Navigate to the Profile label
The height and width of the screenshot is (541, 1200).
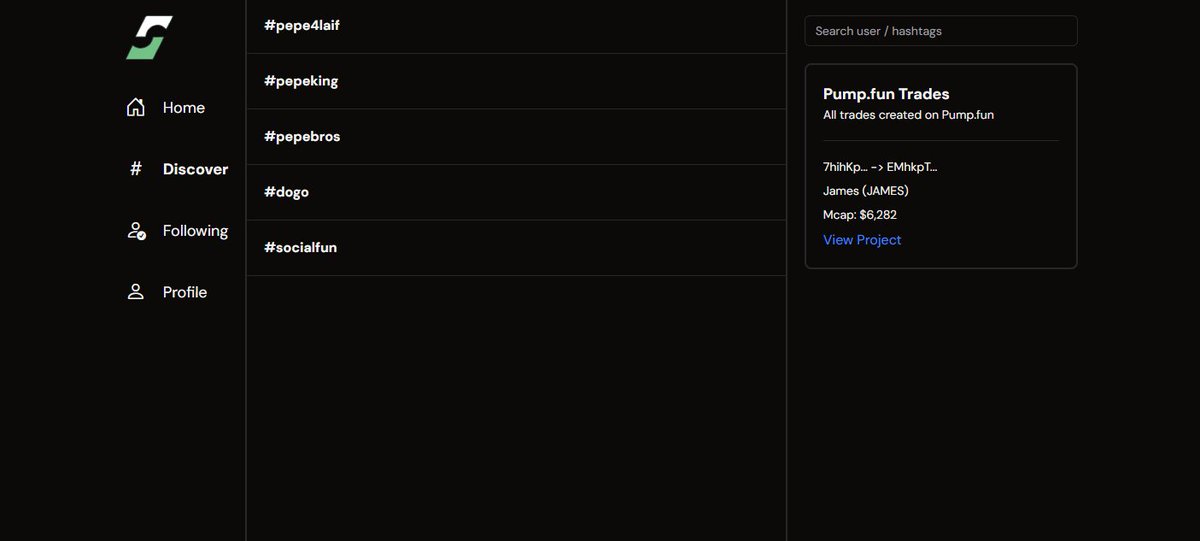click(x=185, y=292)
